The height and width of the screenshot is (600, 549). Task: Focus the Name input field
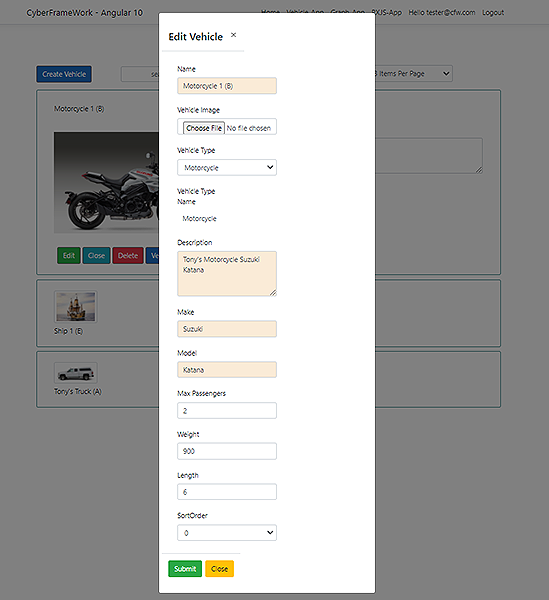(x=227, y=86)
